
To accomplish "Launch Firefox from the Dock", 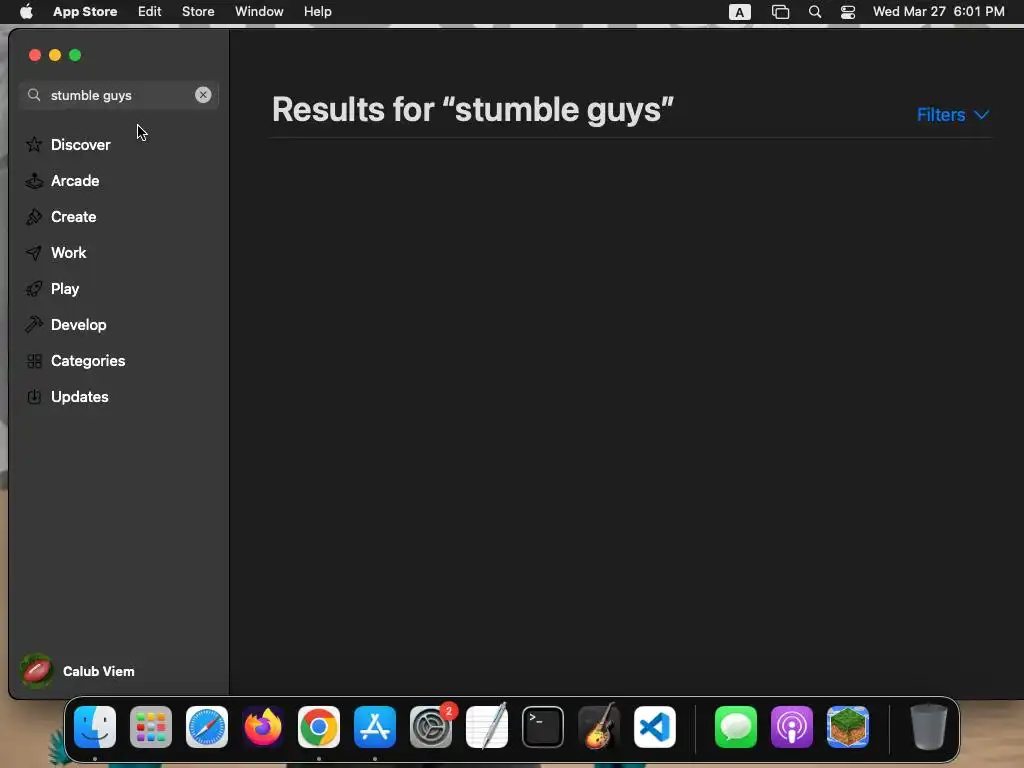I will [x=263, y=727].
